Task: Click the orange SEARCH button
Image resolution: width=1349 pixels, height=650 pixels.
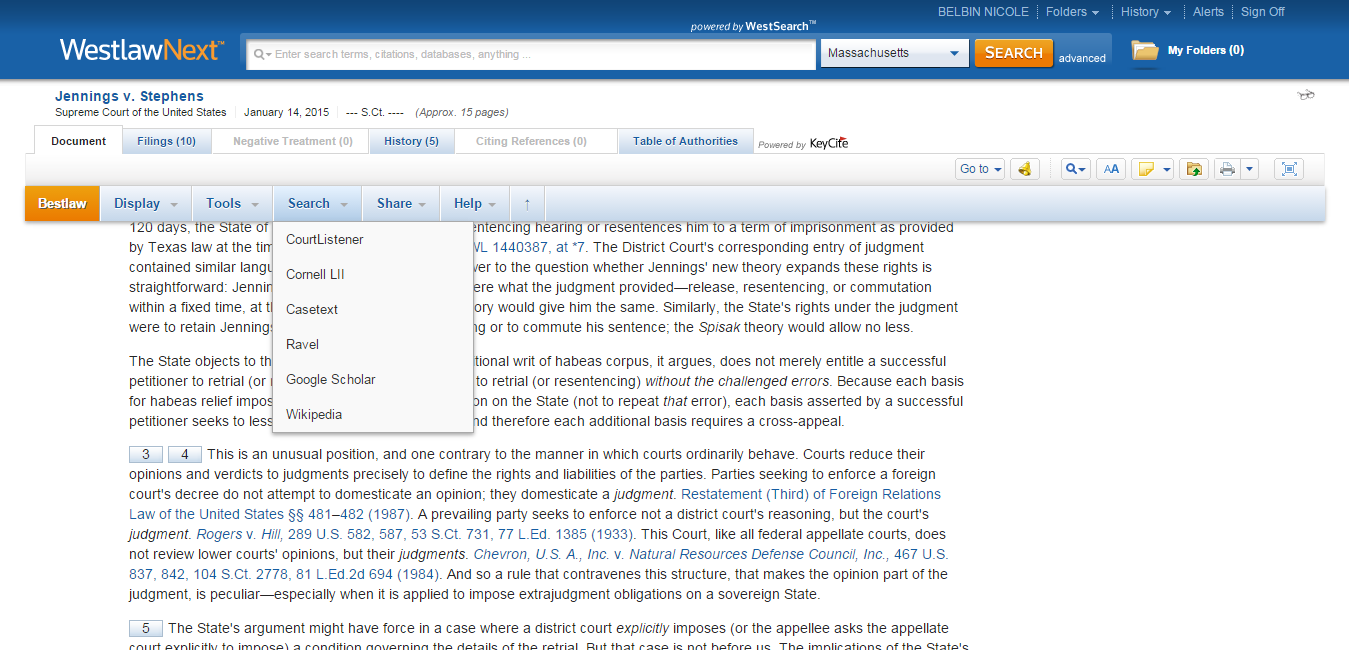Action: 1014,53
